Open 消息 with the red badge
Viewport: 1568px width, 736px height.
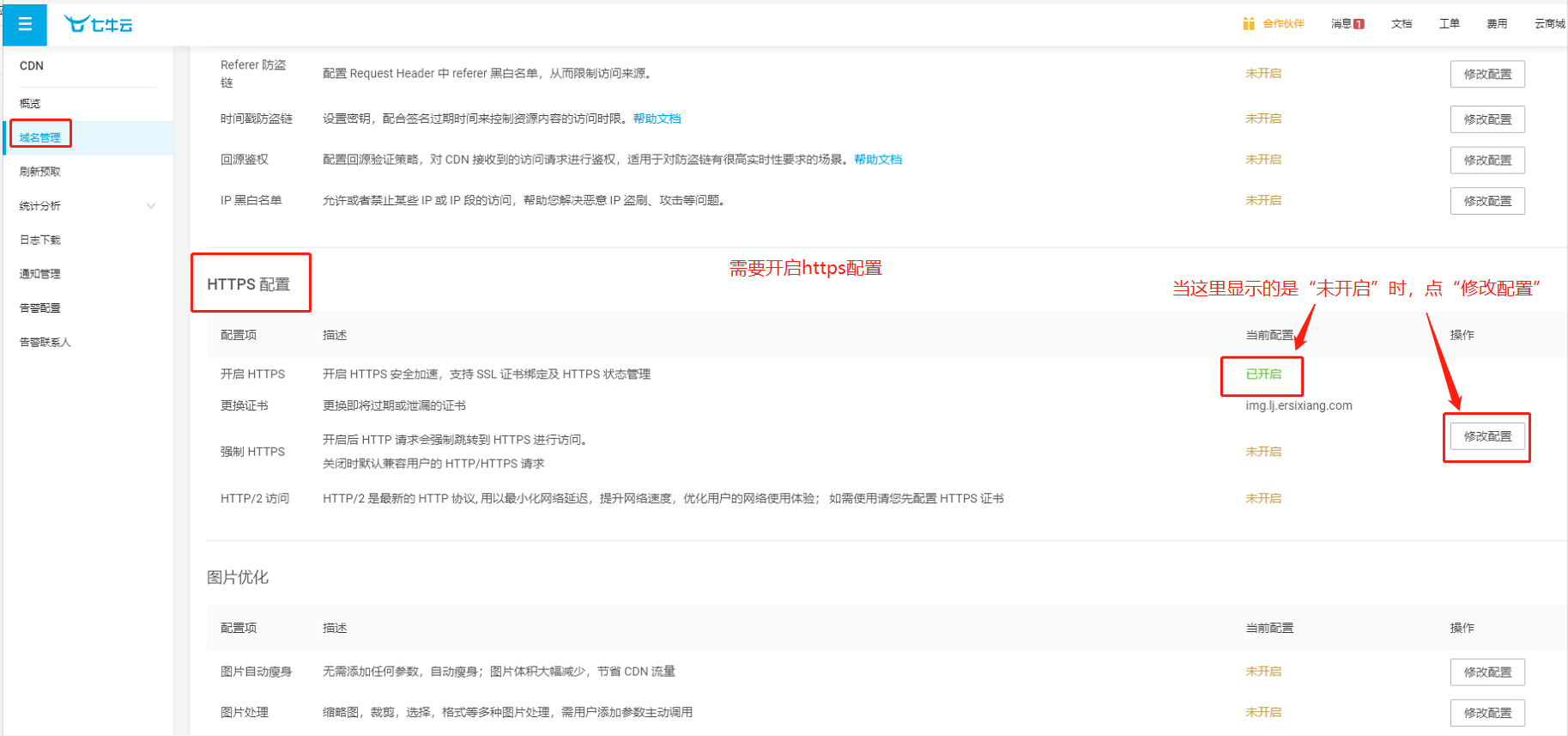click(x=1347, y=23)
